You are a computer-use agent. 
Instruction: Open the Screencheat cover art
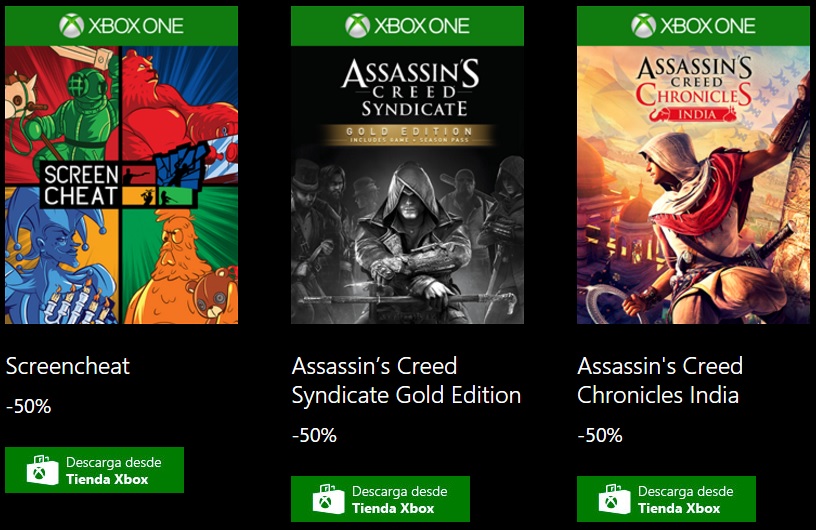pyautogui.click(x=121, y=185)
